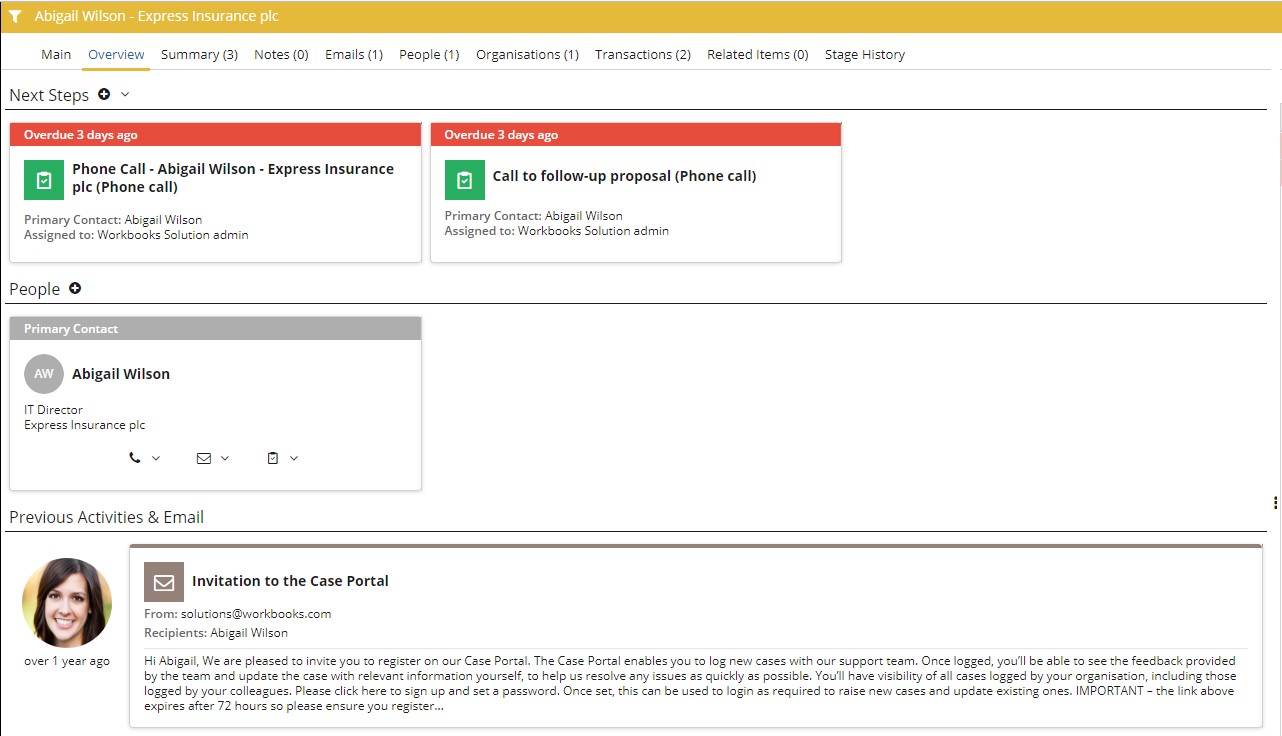Image resolution: width=1282 pixels, height=736 pixels.
Task: Click Overdue banner on follow-up proposal card
Action: (x=636, y=135)
